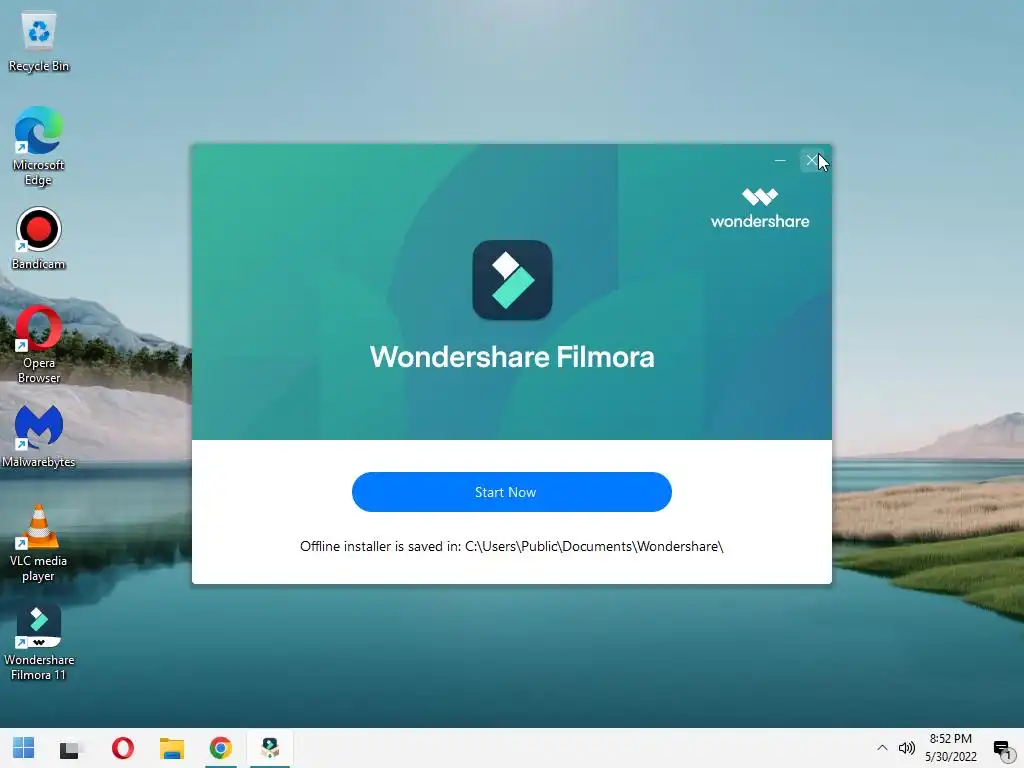Viewport: 1024px width, 768px height.
Task: Expand the hidden system tray icons
Action: coord(882,748)
